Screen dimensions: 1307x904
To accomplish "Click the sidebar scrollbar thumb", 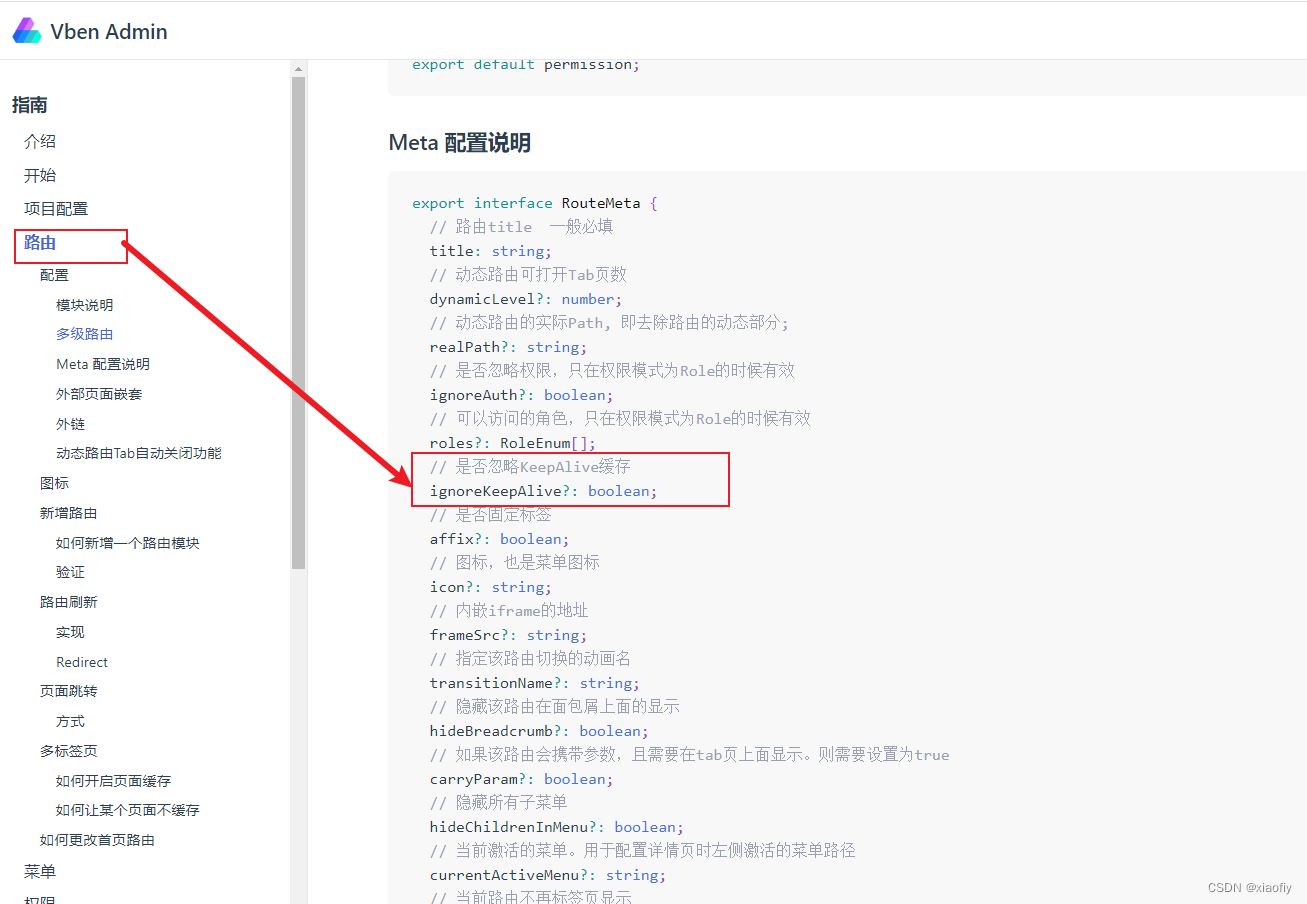I will pos(298,322).
